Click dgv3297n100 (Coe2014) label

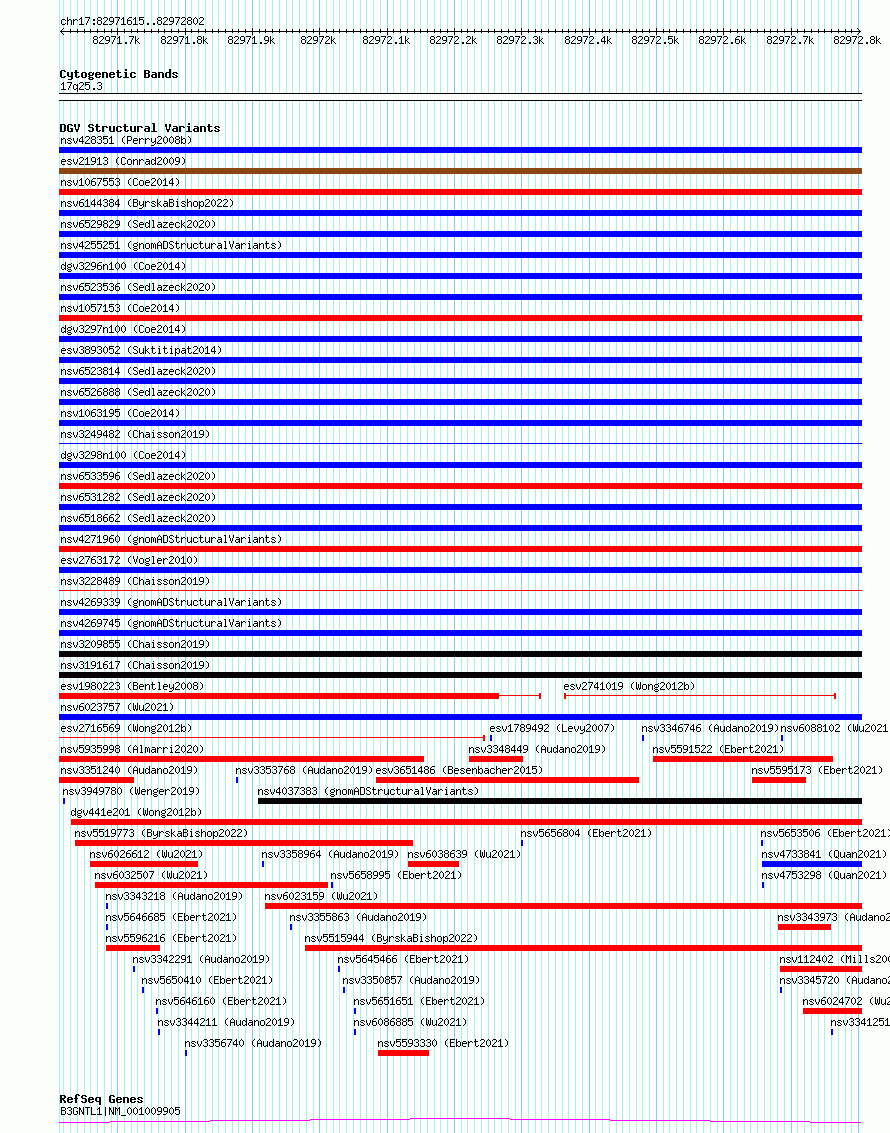(123, 329)
